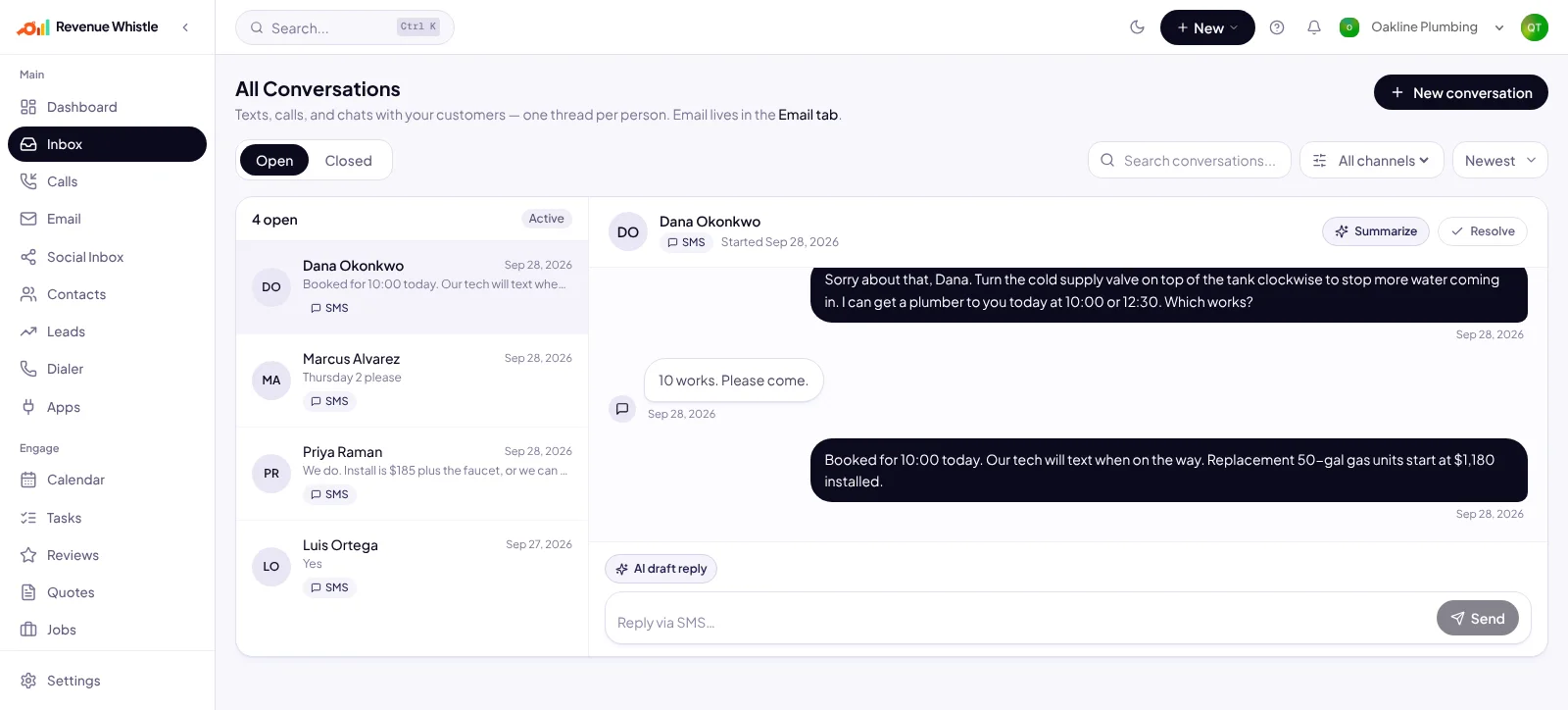Open the Newest sort dropdown
1568x710 pixels.
click(1500, 161)
